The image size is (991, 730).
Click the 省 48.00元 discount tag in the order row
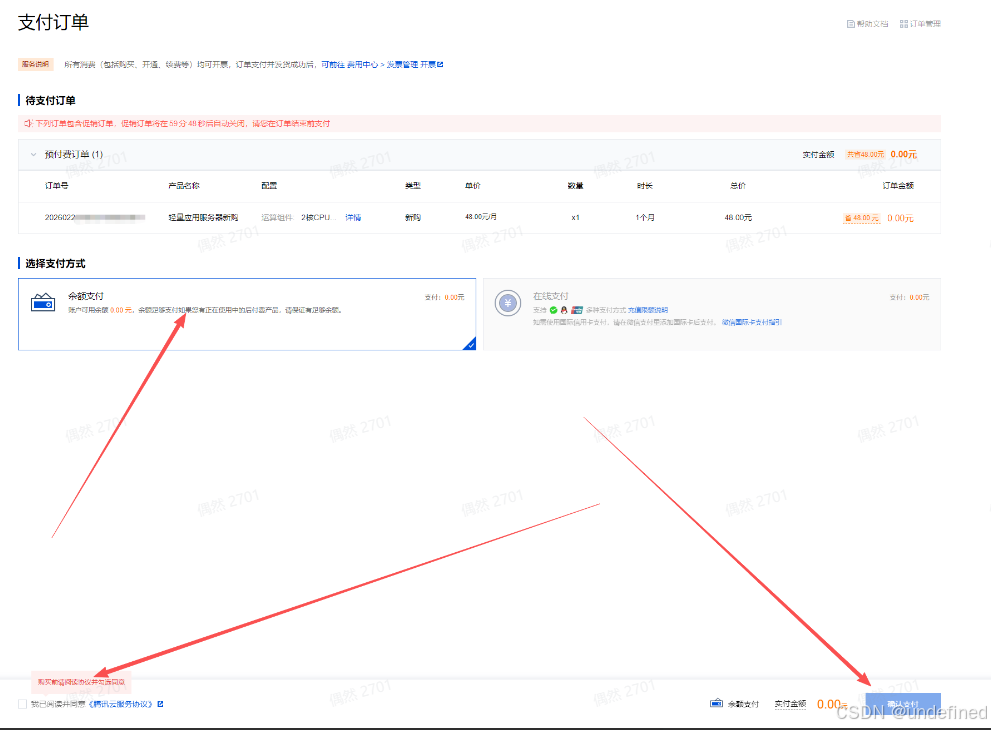coord(861,218)
